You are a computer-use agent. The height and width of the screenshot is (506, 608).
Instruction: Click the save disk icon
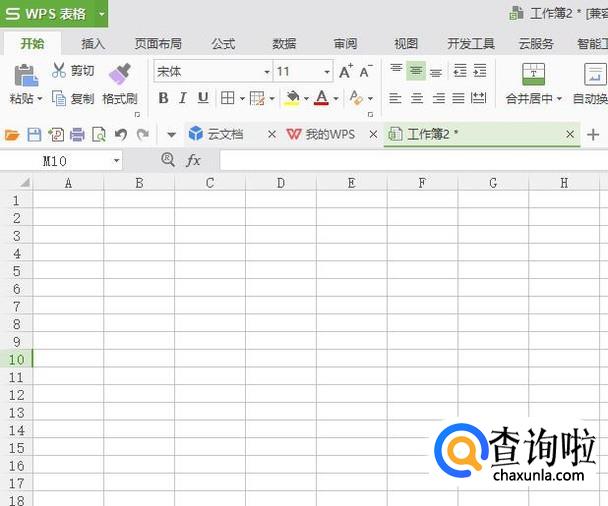pos(34,135)
